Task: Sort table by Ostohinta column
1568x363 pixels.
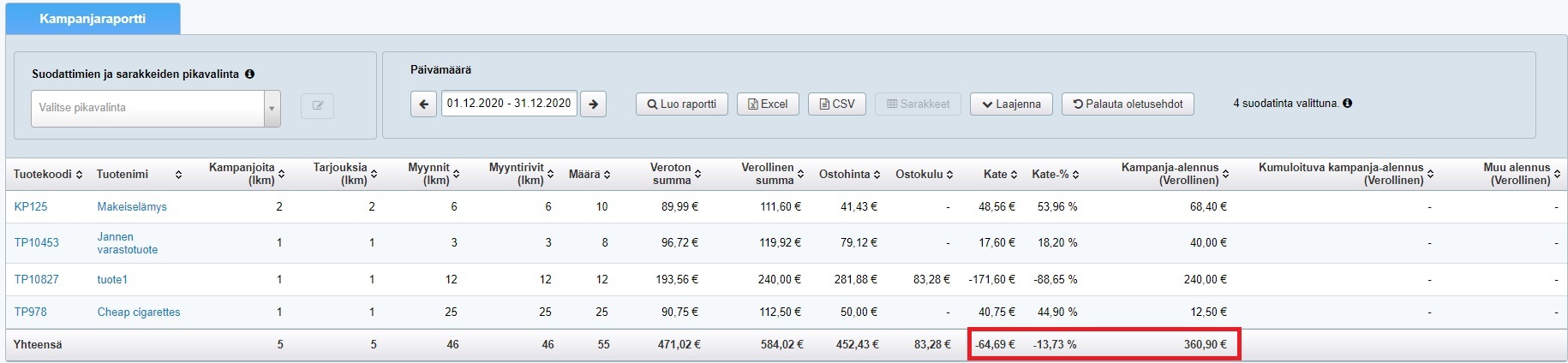Action: [x=877, y=175]
